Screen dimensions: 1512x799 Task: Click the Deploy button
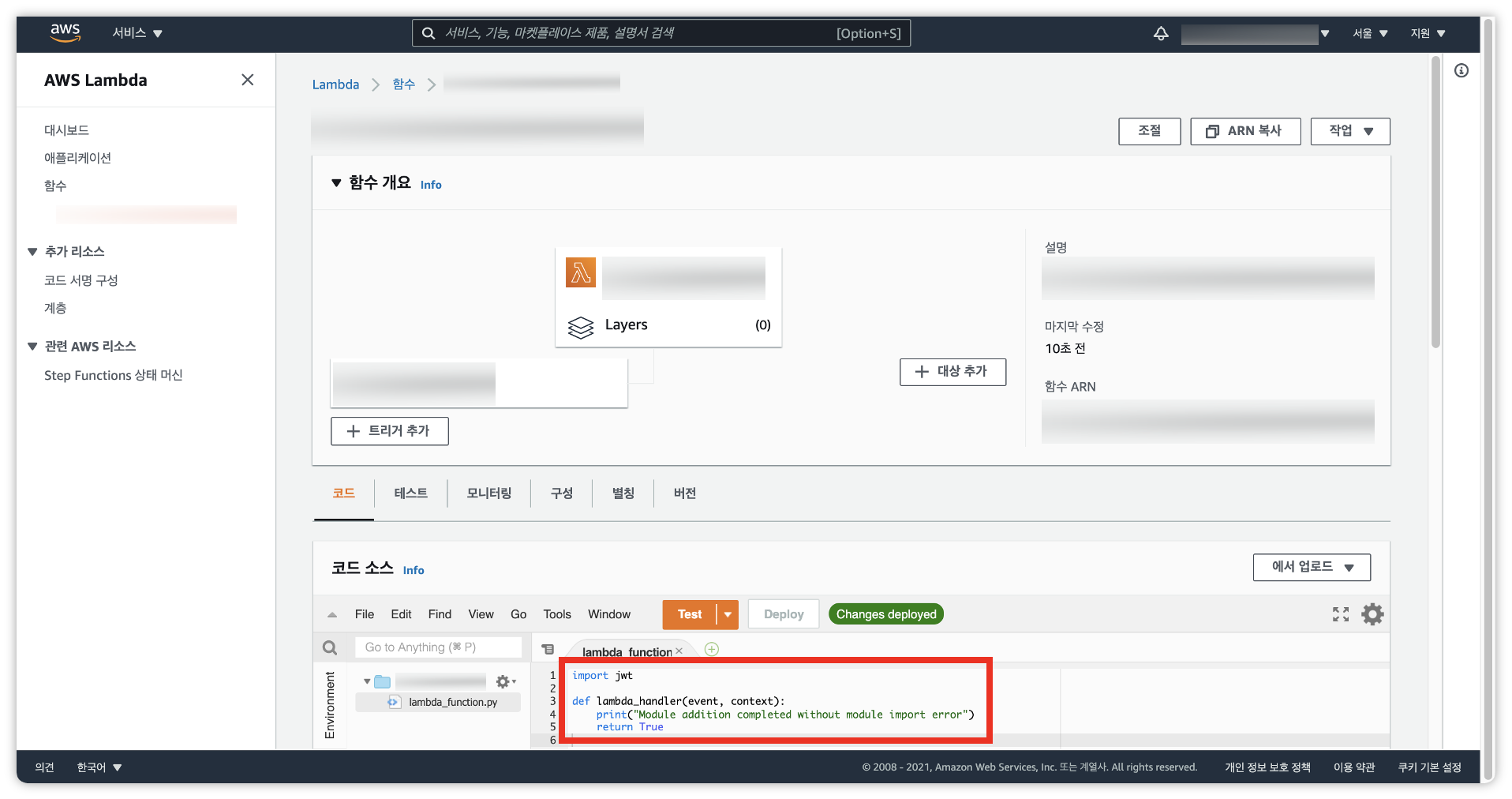[784, 614]
